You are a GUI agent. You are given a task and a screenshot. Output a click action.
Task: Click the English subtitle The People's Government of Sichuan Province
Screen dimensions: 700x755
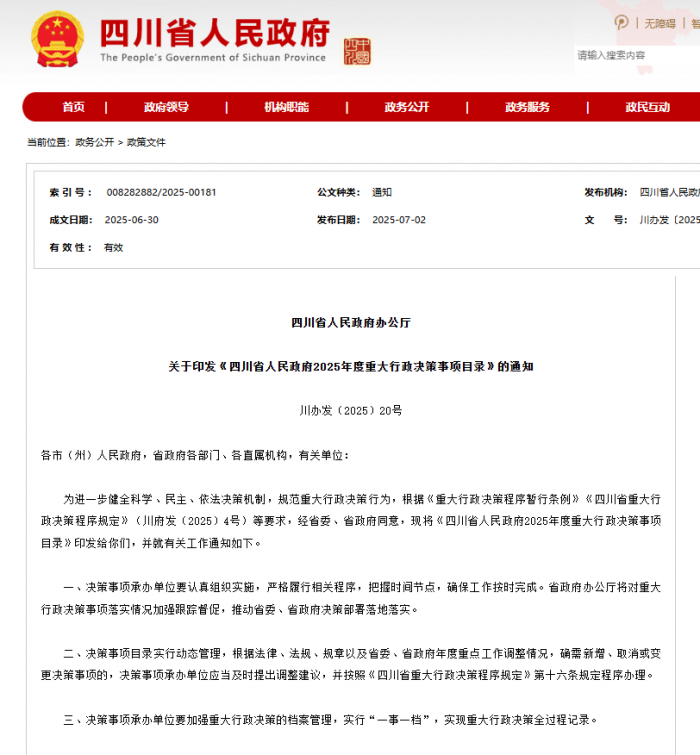point(213,57)
